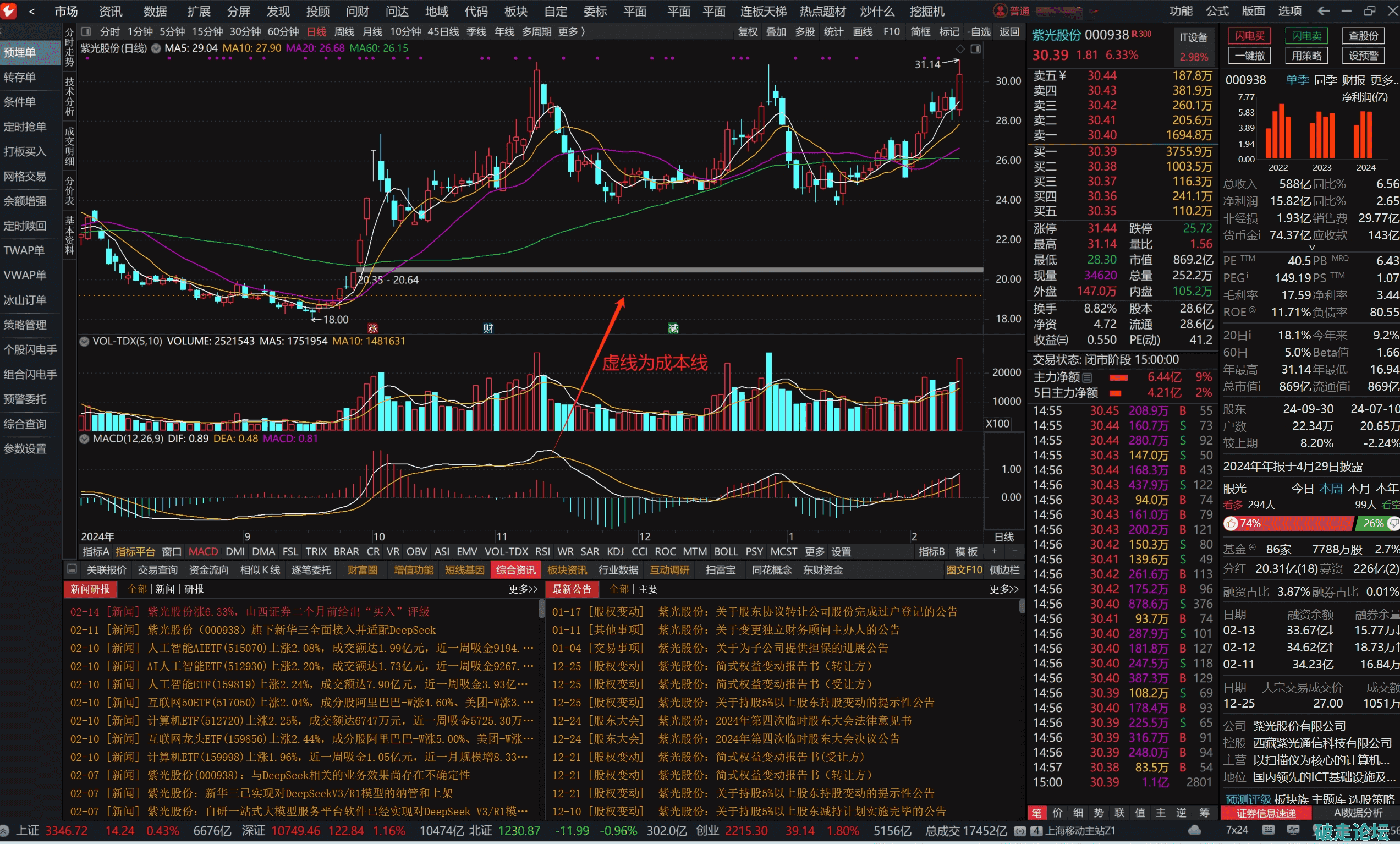Click the minus icon beside 模板

pyautogui.click(x=1015, y=551)
